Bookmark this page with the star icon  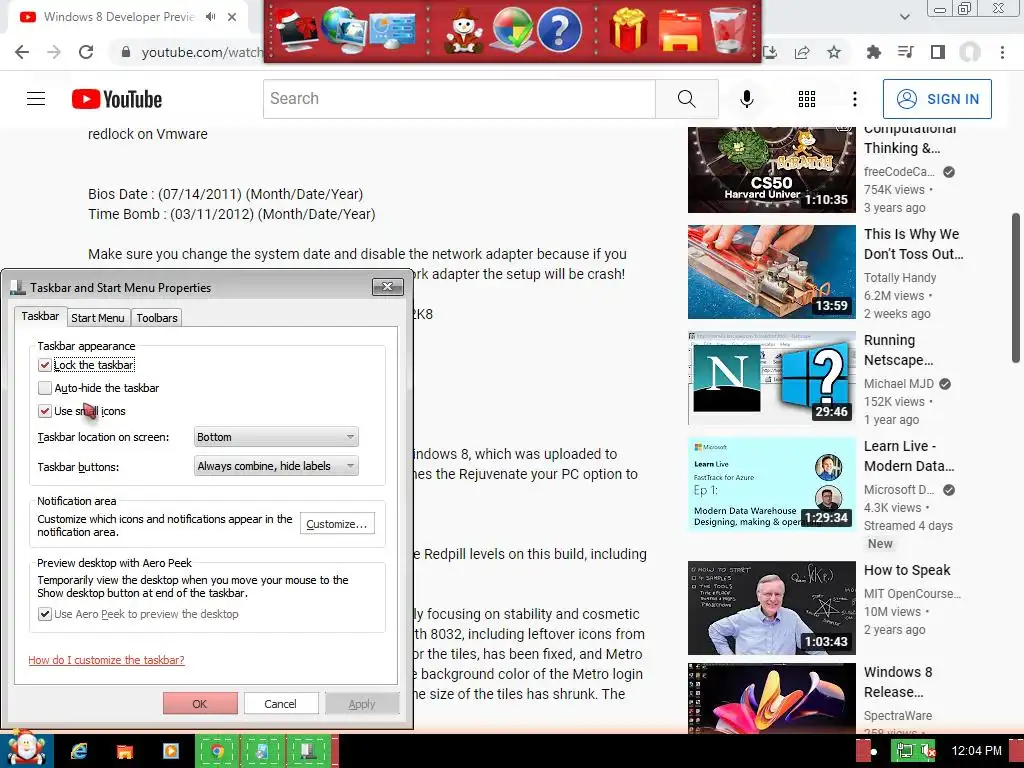point(834,52)
